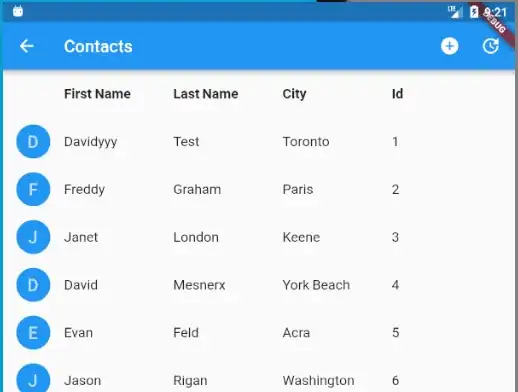Add a new contact with plus icon
This screenshot has width=518, height=392.
[449, 46]
